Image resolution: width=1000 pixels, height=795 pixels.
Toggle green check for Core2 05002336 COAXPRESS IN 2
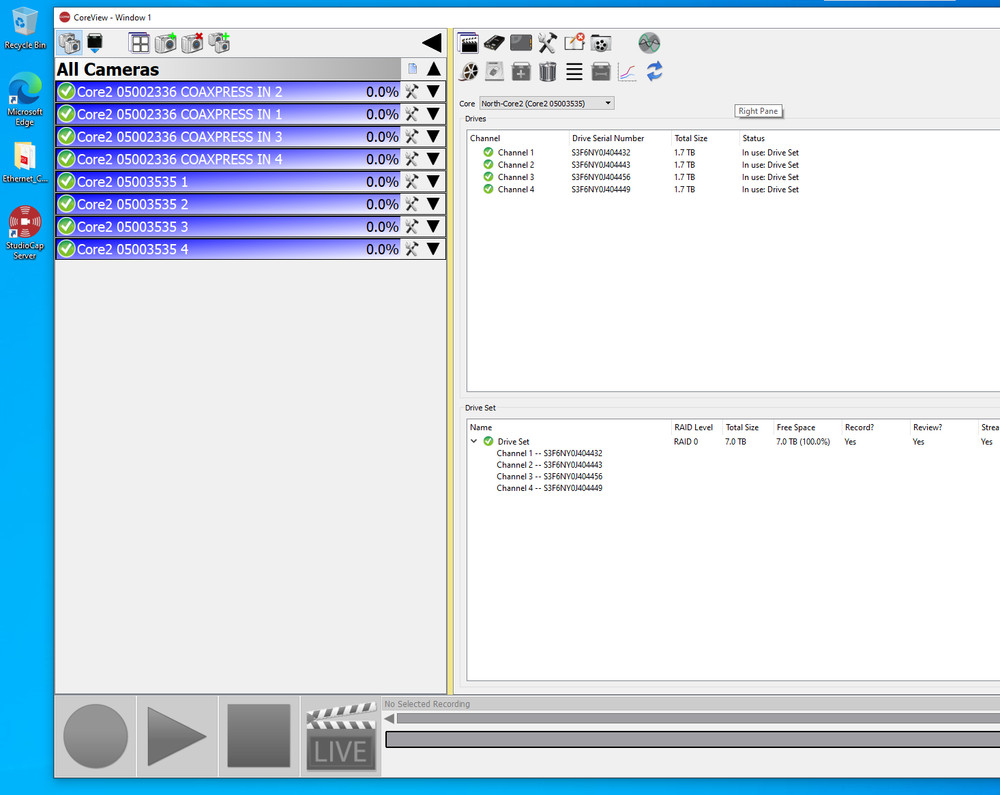coord(67,92)
